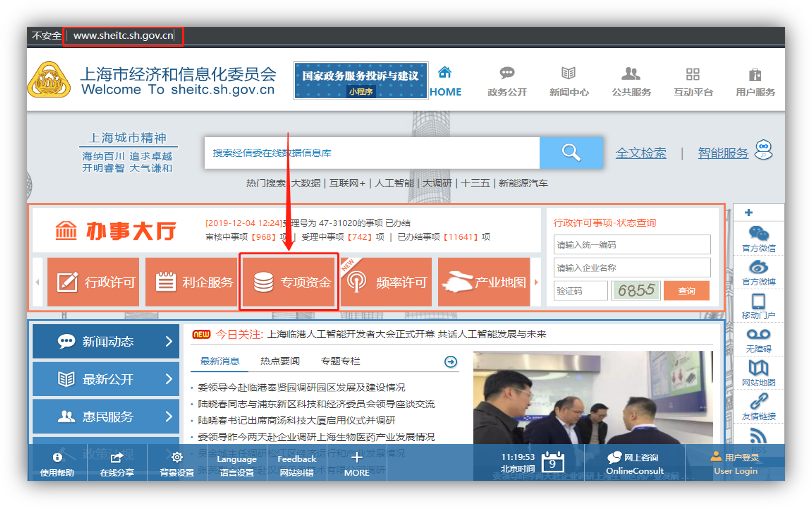Click the 移动门户 mobile portal icon
Screen dimensions: 812x508
tap(758, 304)
